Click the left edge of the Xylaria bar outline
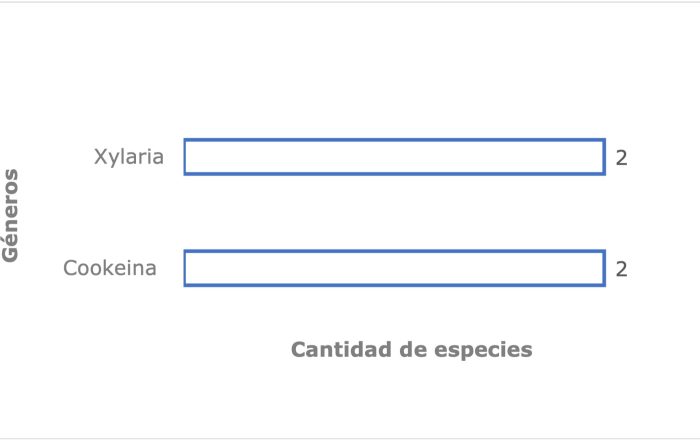The image size is (700, 441). [185, 157]
